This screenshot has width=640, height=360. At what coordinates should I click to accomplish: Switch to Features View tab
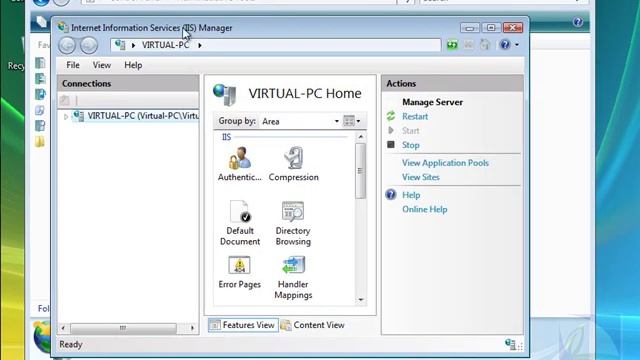pyautogui.click(x=243, y=325)
